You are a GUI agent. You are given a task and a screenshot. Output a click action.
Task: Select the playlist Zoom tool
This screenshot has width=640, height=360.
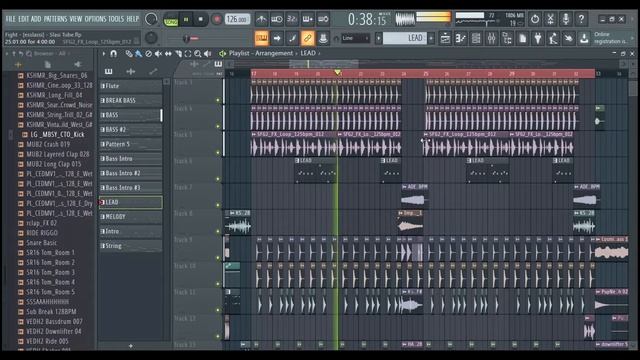coord(198,53)
